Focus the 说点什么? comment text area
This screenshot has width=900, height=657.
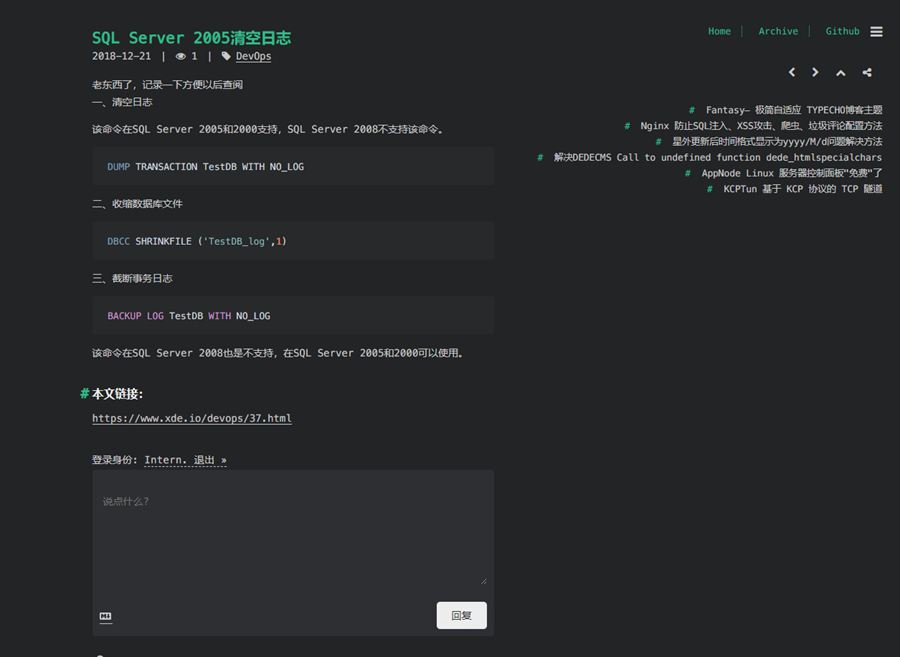point(293,528)
